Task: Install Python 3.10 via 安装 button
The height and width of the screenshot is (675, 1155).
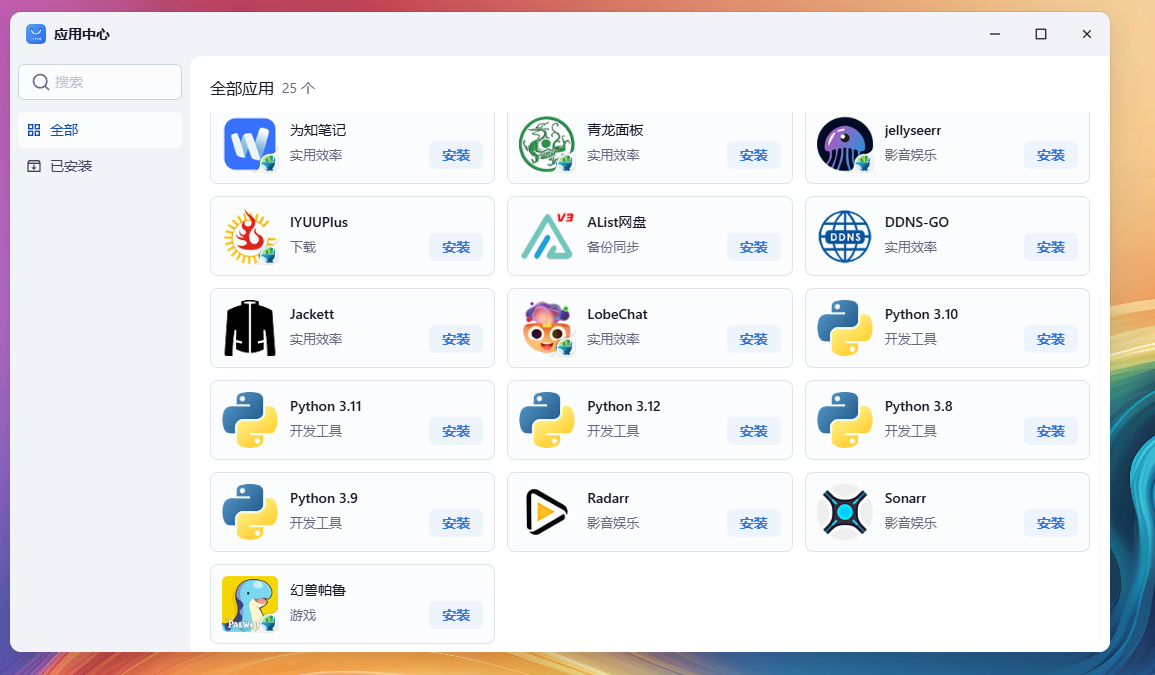Action: (1050, 339)
